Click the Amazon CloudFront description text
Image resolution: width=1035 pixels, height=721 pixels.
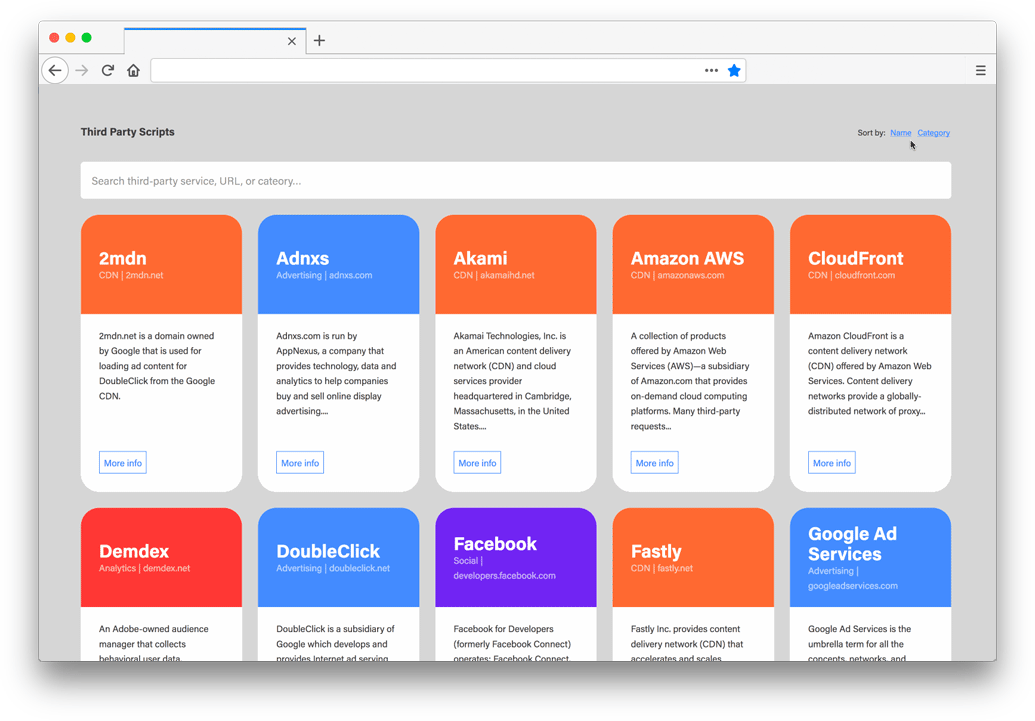tap(869, 373)
